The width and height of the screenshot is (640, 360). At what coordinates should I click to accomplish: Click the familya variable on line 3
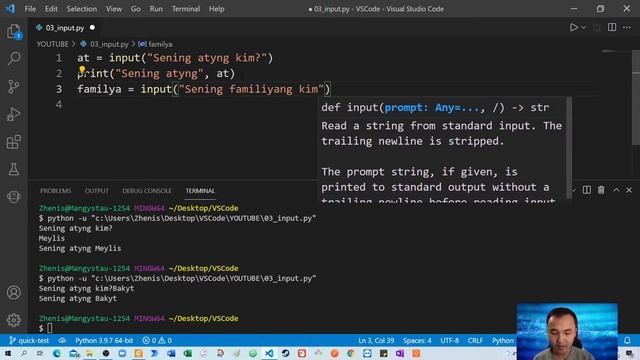99,89
